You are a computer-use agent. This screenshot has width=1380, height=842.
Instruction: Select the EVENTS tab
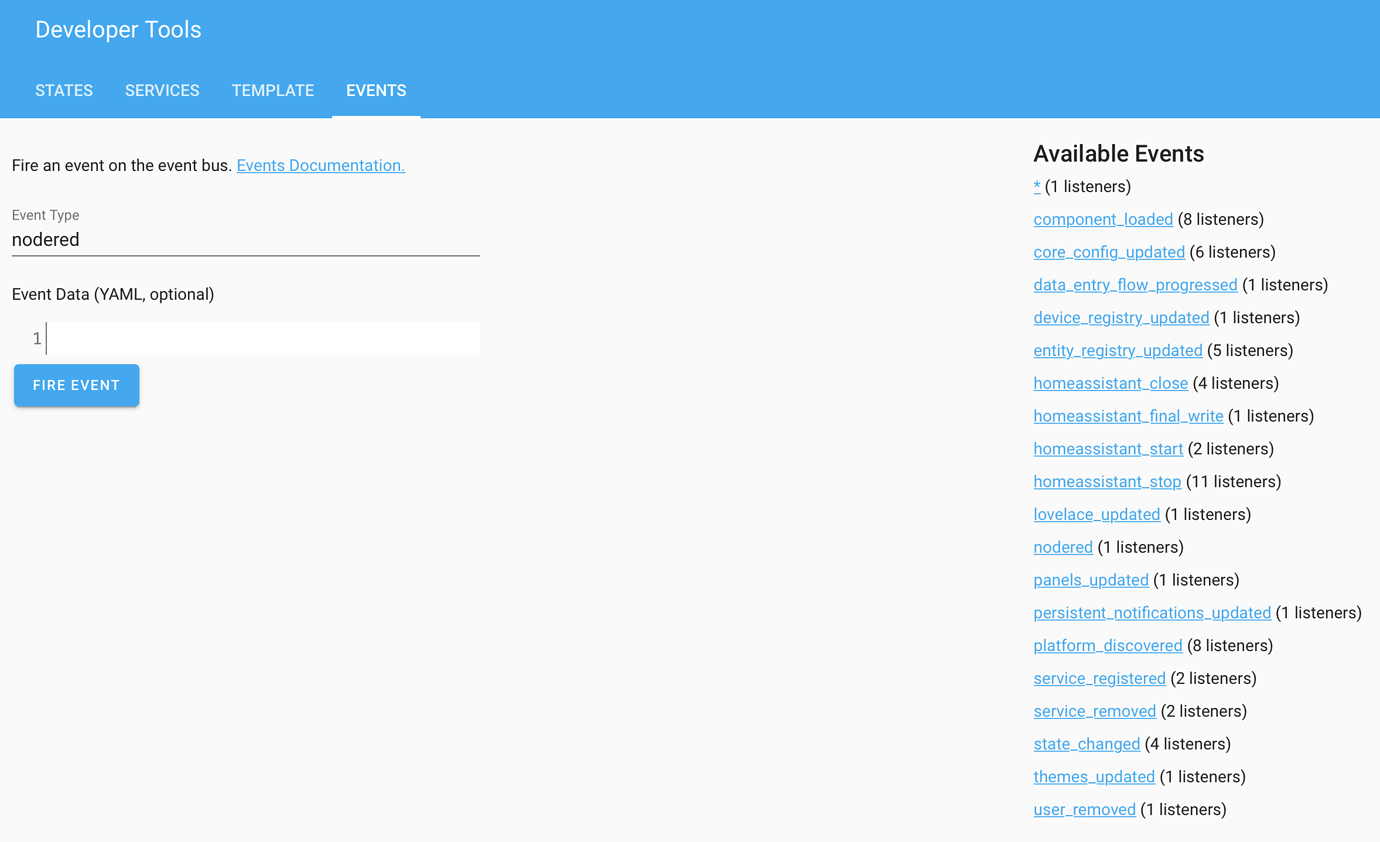point(376,90)
